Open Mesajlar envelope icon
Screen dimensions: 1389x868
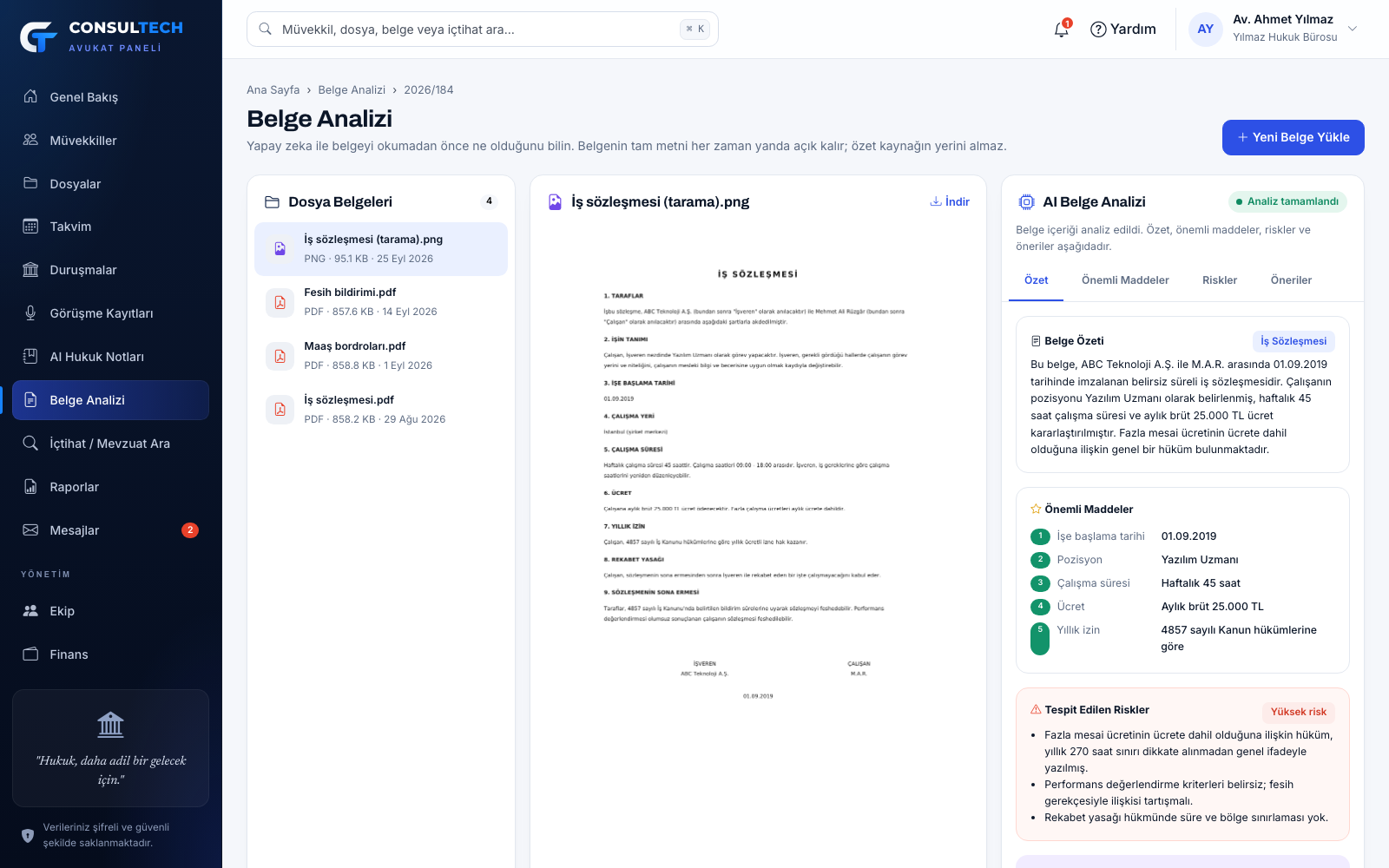point(30,530)
